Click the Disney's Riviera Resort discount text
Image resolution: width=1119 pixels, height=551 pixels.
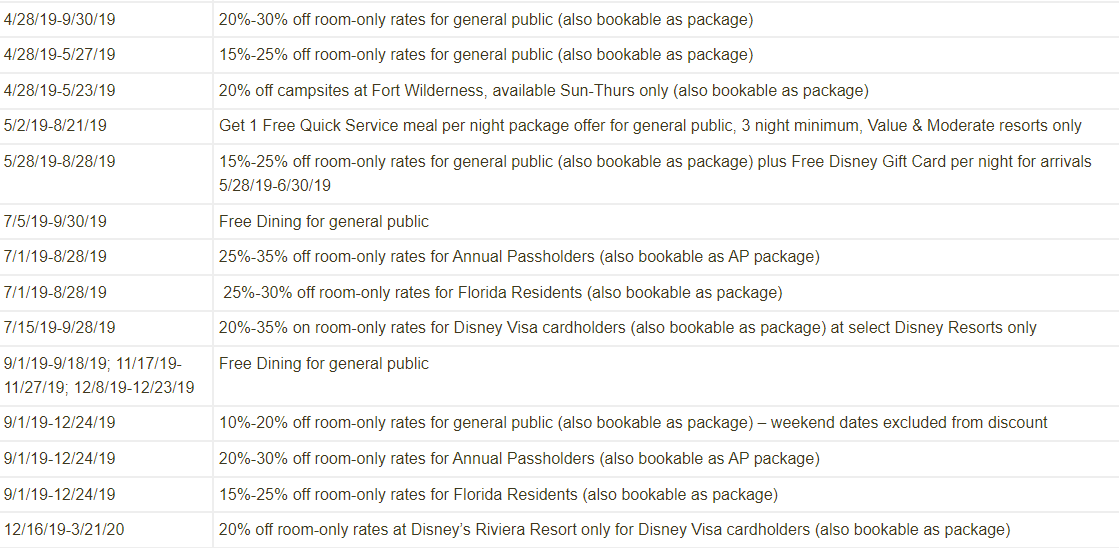tap(614, 530)
